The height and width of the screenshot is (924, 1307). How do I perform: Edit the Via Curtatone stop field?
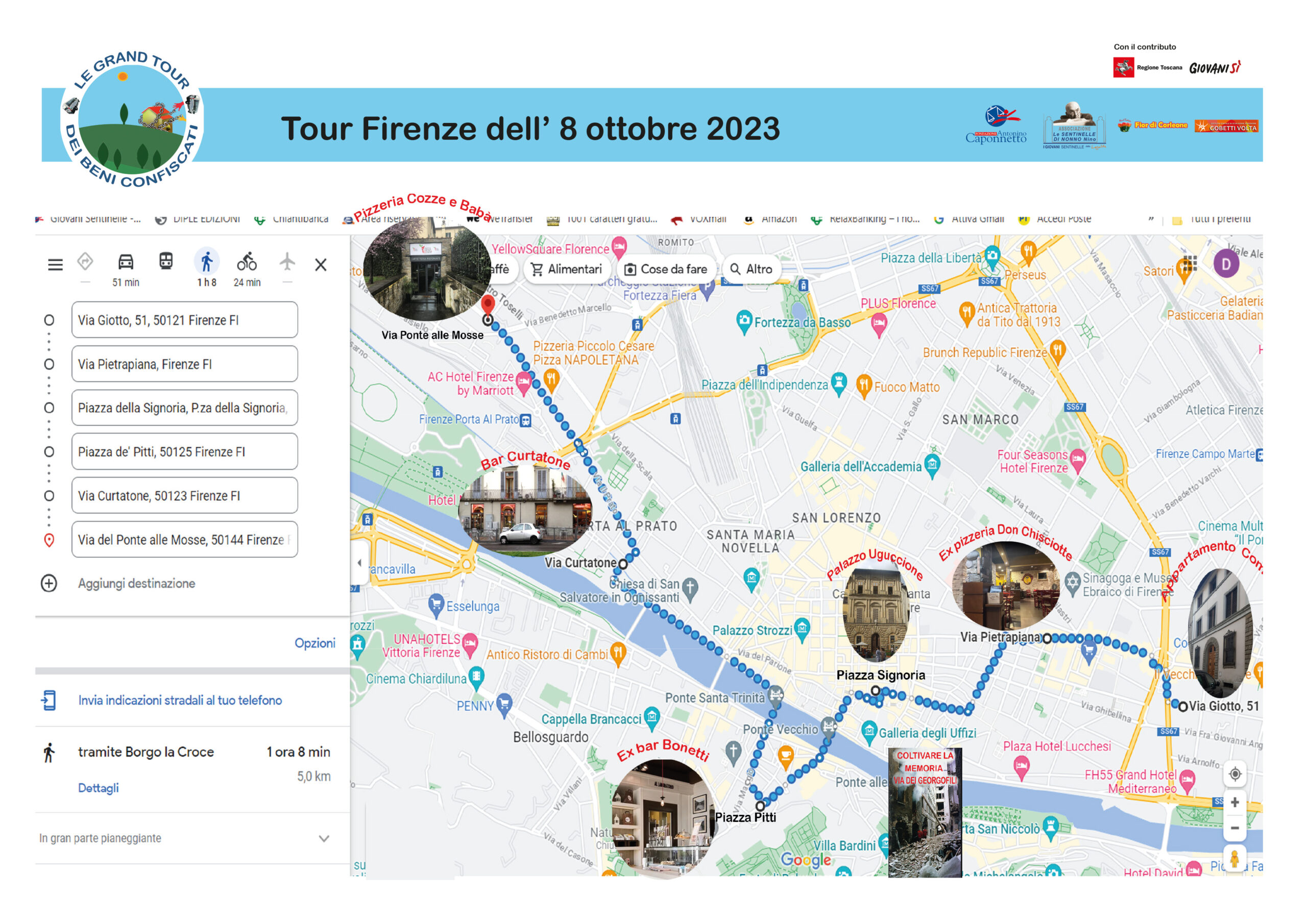184,495
